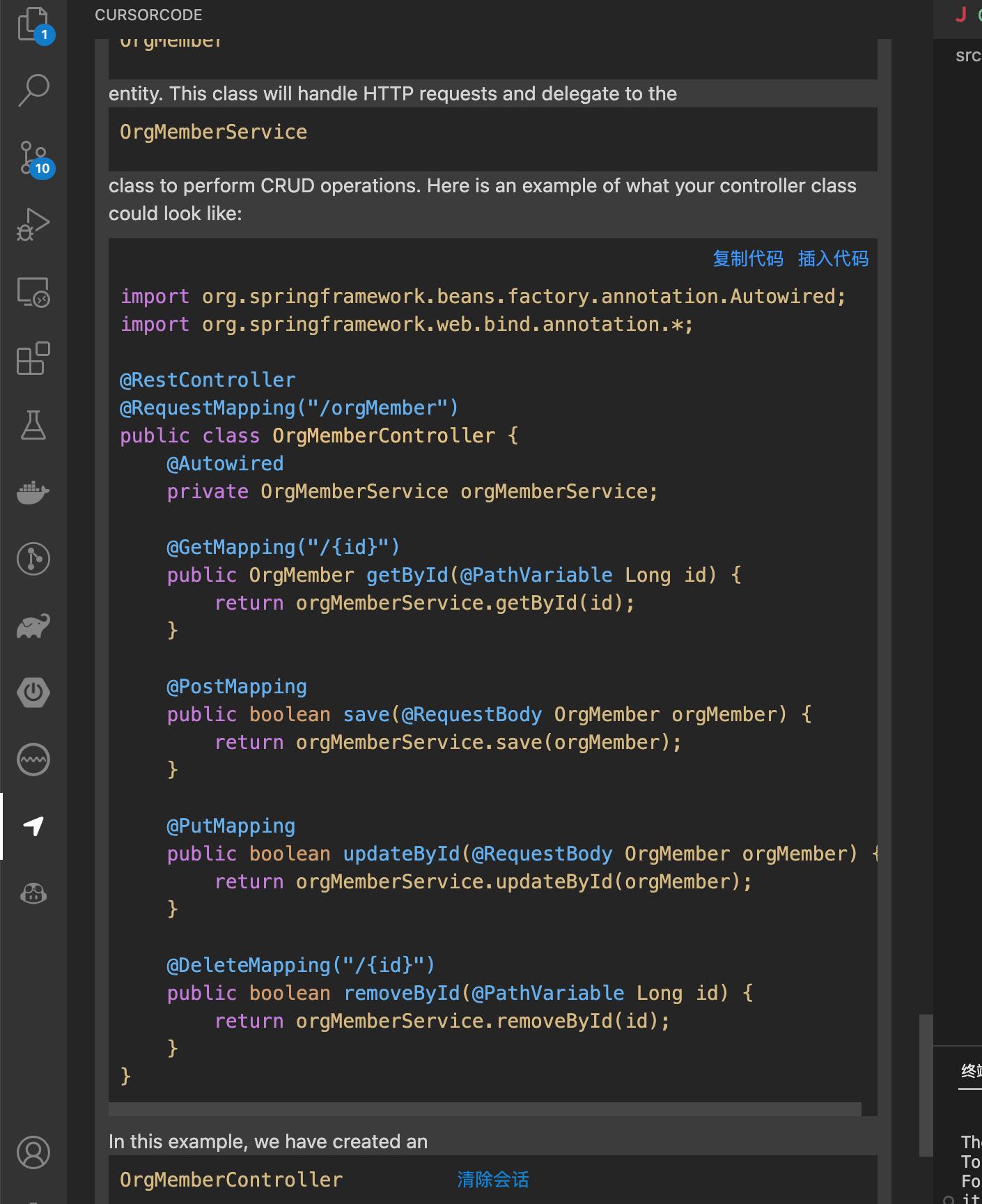Open the Docker view
The height and width of the screenshot is (1204, 982).
pyautogui.click(x=33, y=492)
